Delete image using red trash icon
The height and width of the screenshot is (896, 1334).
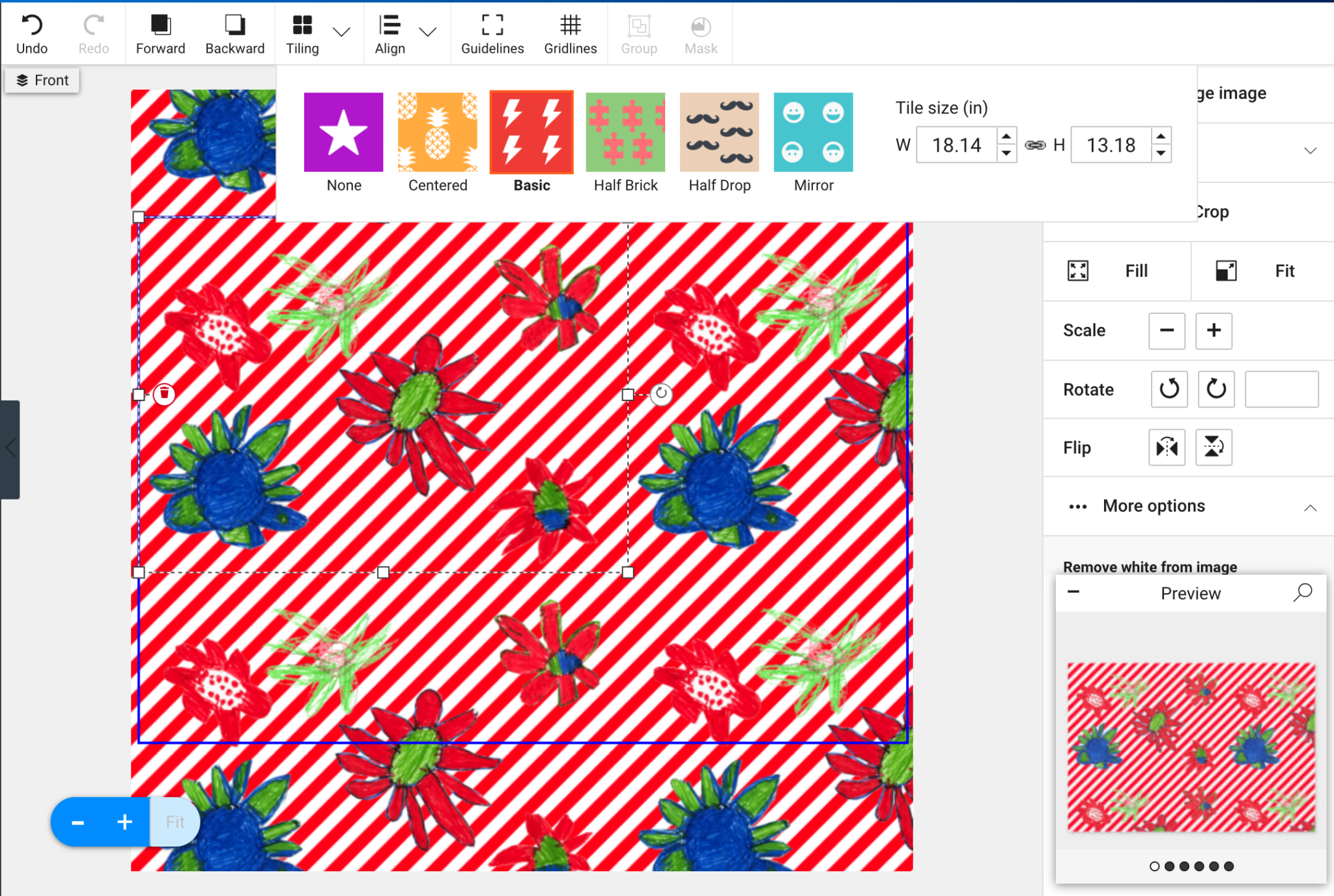tap(164, 393)
